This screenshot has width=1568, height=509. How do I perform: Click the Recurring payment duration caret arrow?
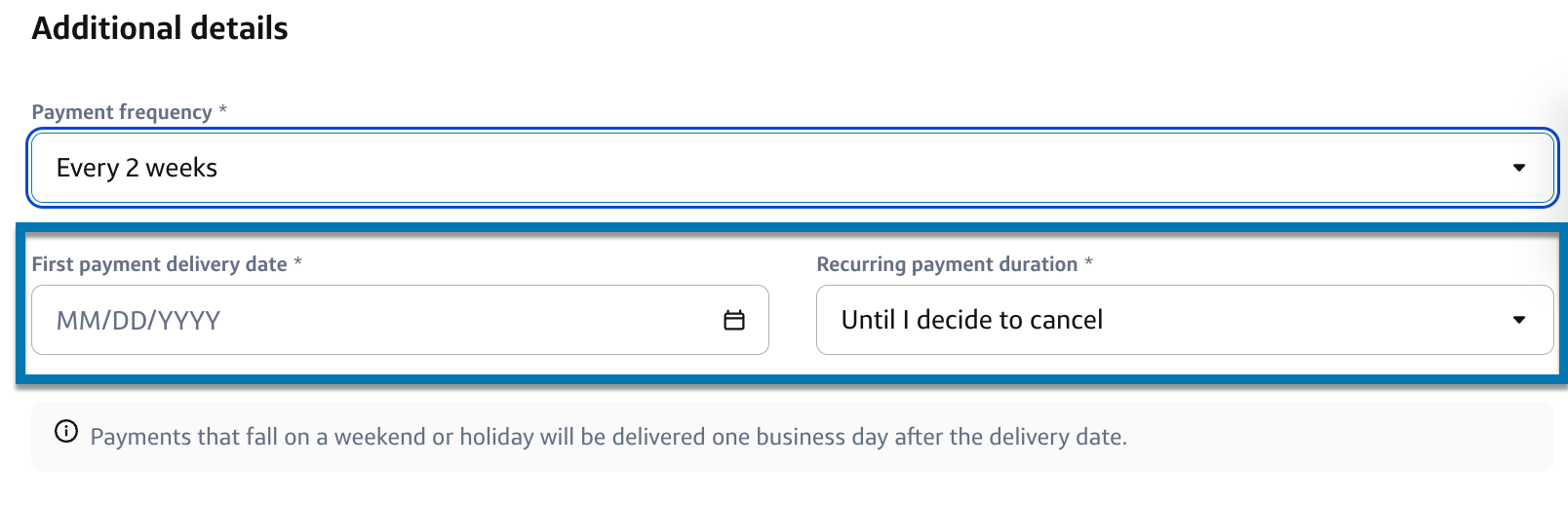1518,320
